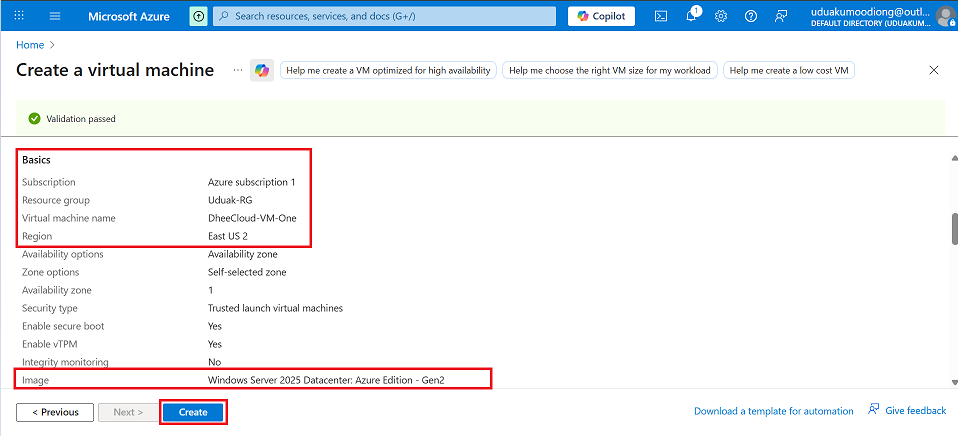This screenshot has height=436, width=958.
Task: Click the Create button
Action: (193, 412)
